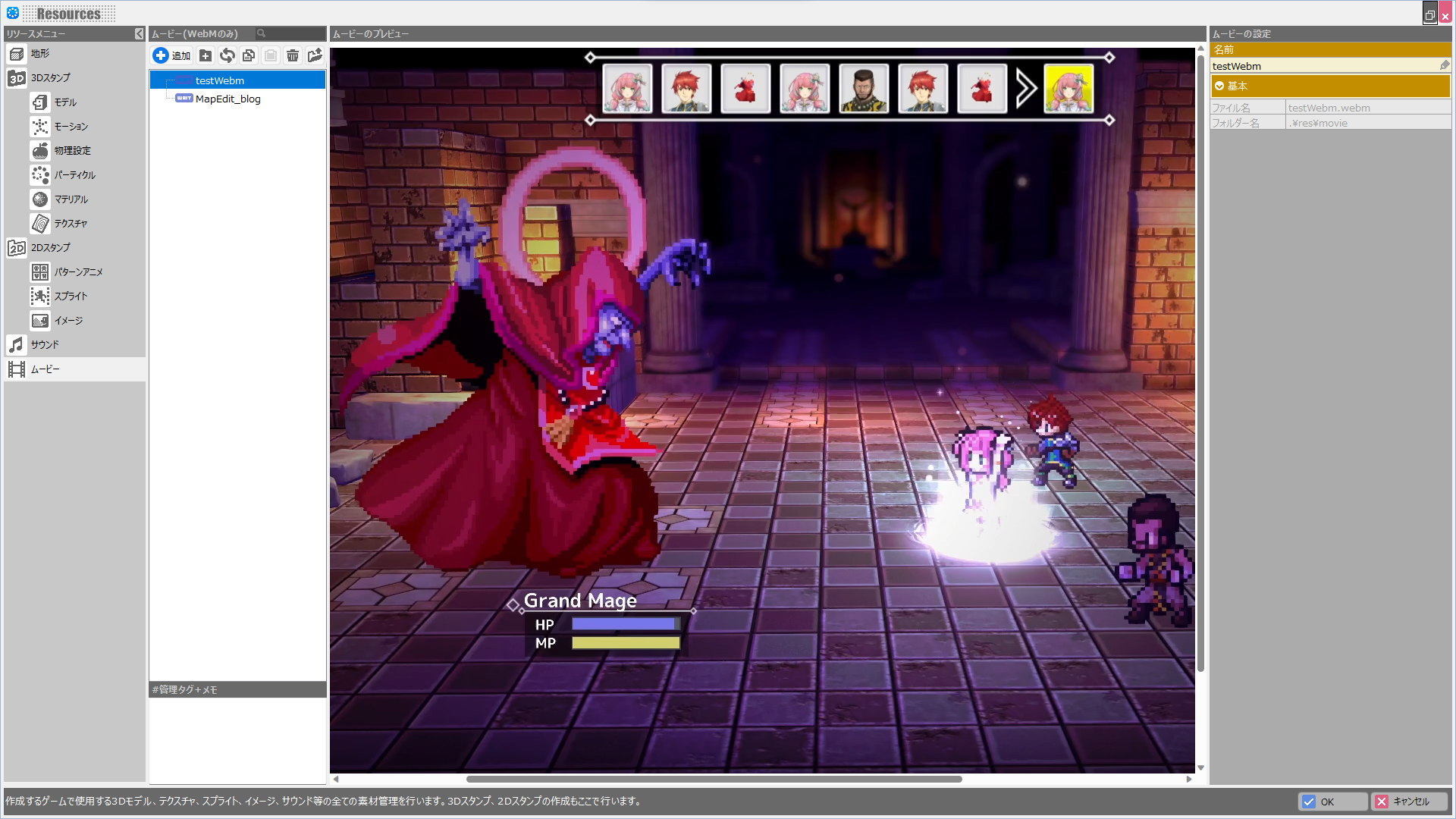Click the キャンセル cancel button
Screen dimensions: 1456x819
[x=1410, y=802]
